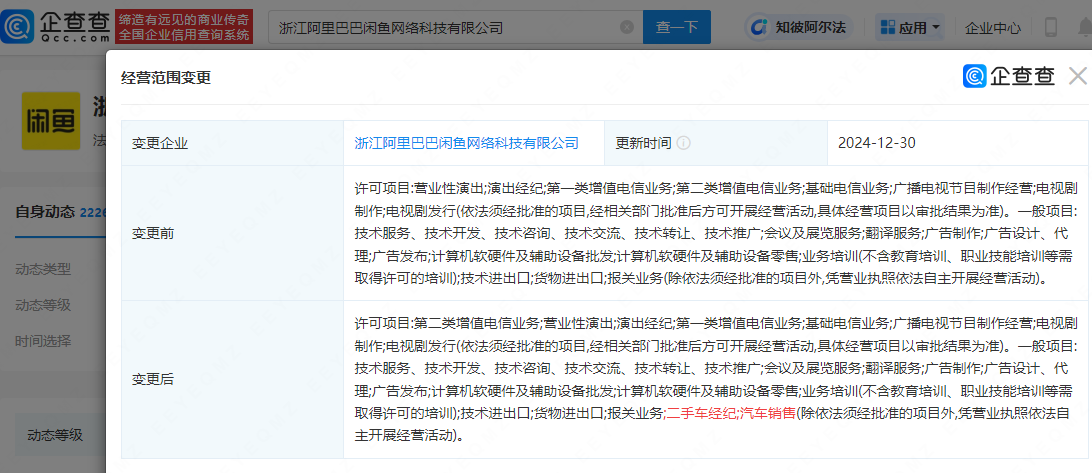Click the 动态类型 filter label
Image resolution: width=1092 pixels, height=473 pixels.
tap(42, 269)
